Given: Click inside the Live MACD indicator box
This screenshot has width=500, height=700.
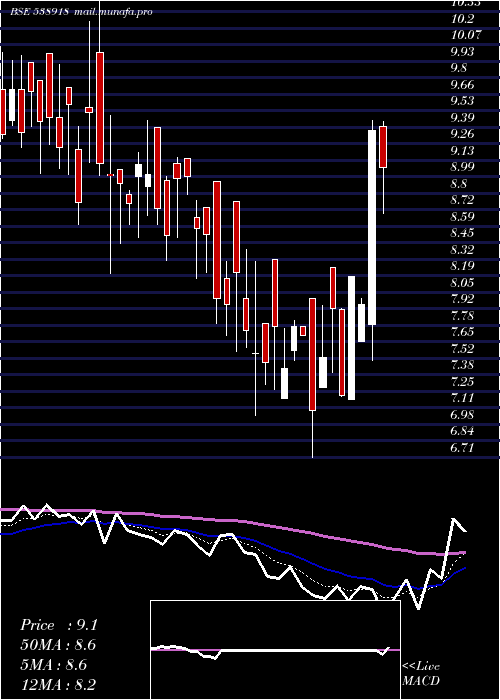Looking at the screenshot, I should click(x=275, y=650).
